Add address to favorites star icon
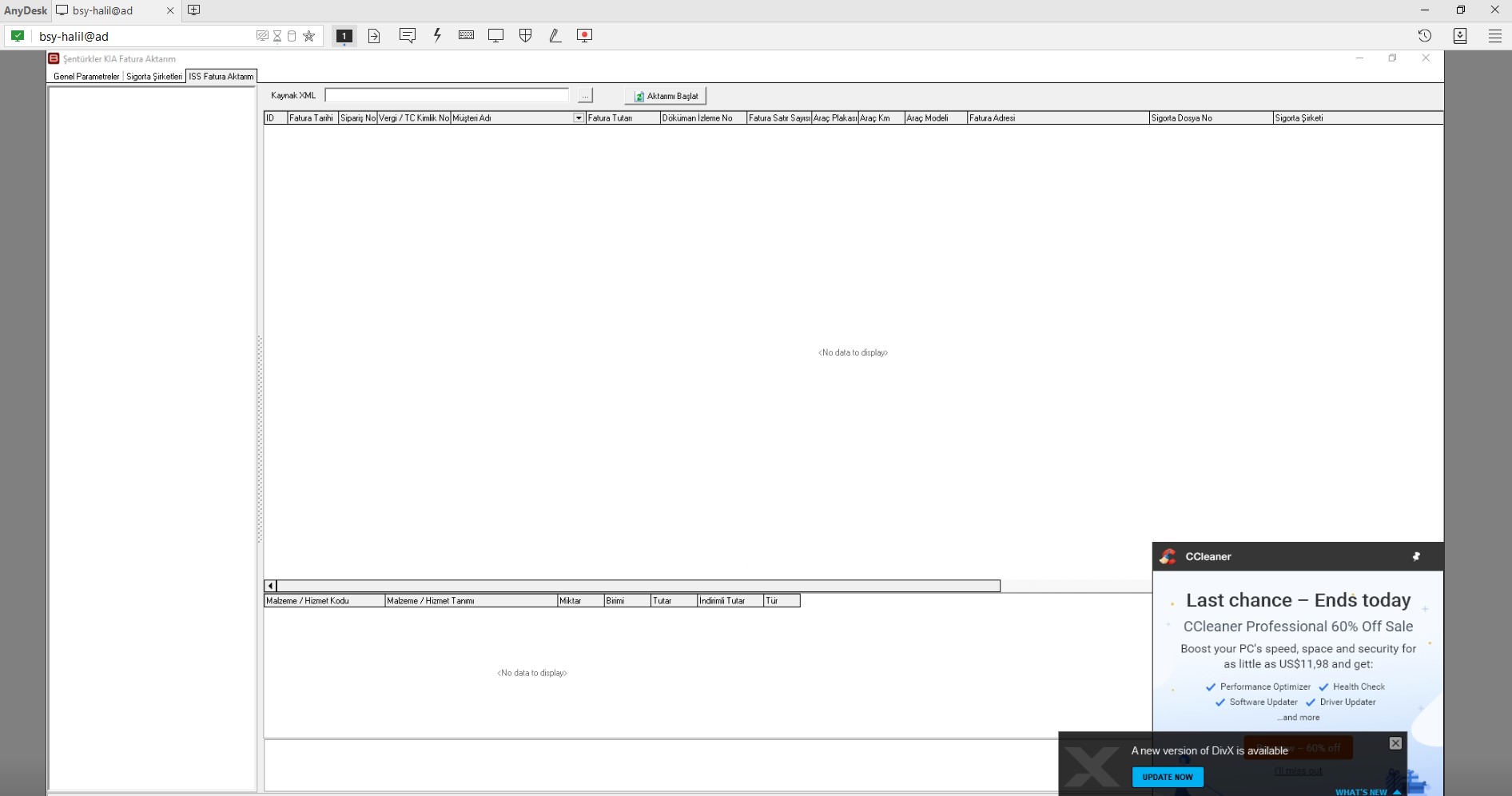This screenshot has width=1512, height=796. 308,36
